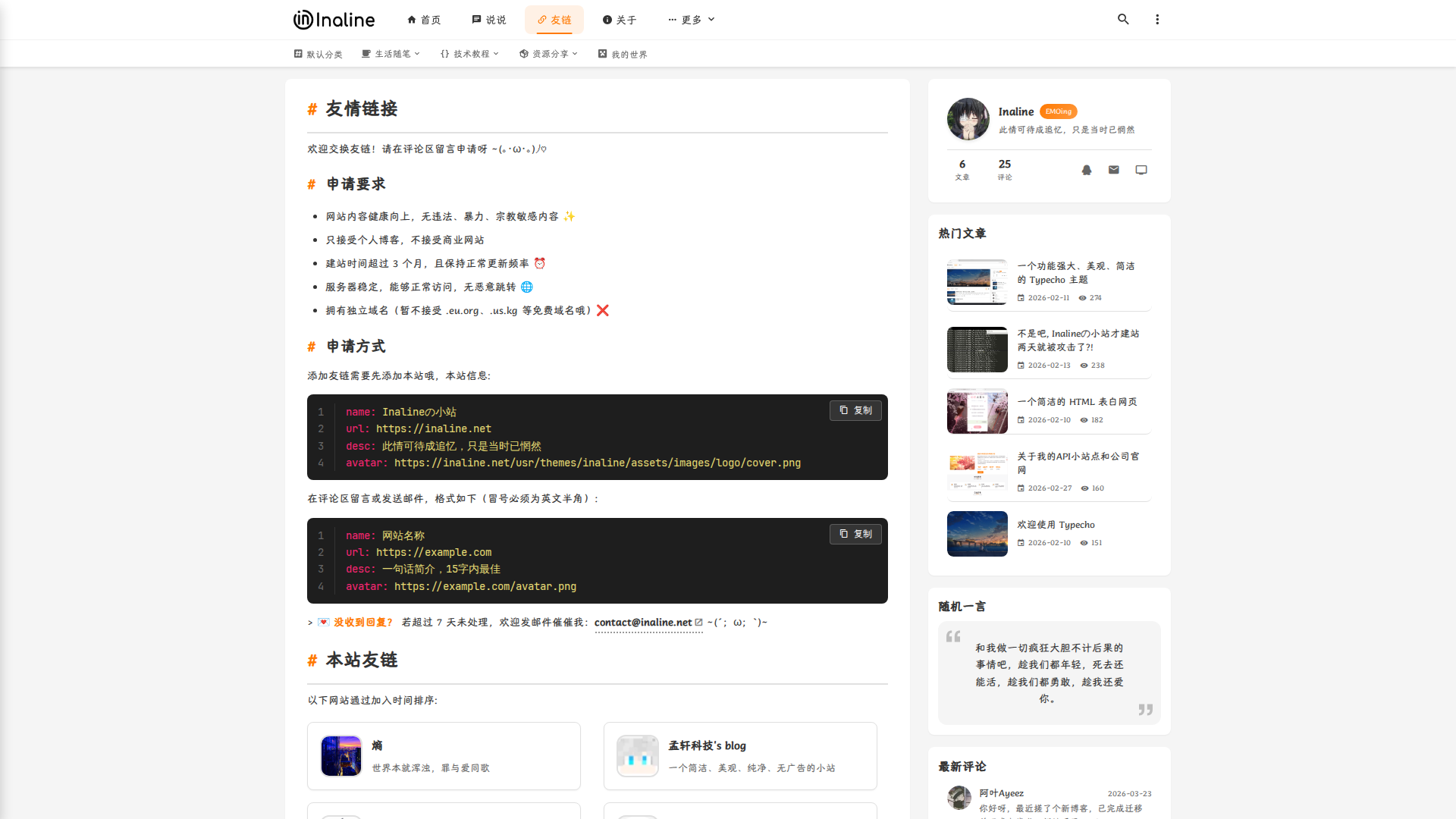Image resolution: width=1456 pixels, height=819 pixels.
Task: Click the 我的世界 category icon
Action: pyautogui.click(x=602, y=54)
